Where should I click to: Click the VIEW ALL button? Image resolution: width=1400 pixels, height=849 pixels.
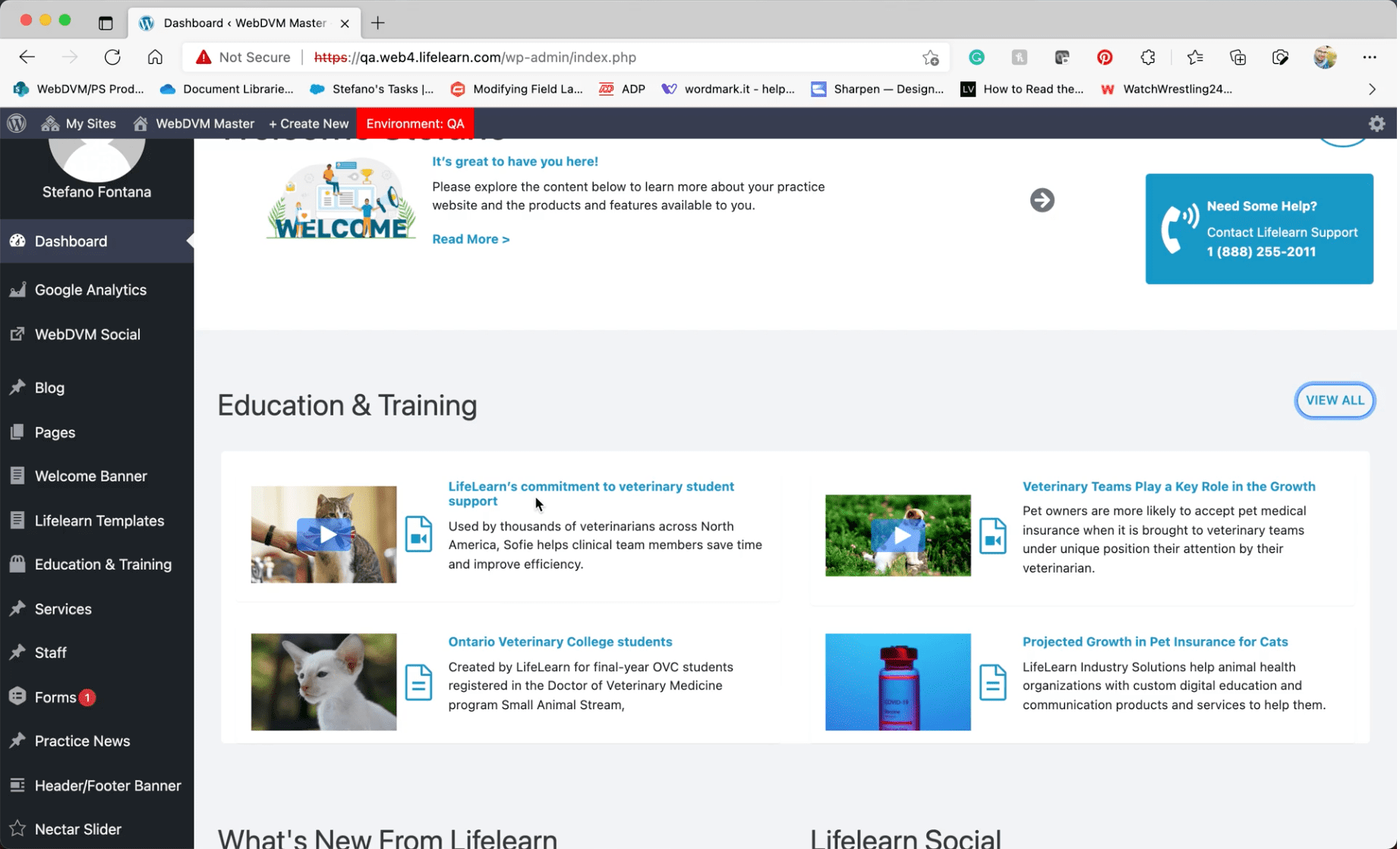pos(1334,400)
